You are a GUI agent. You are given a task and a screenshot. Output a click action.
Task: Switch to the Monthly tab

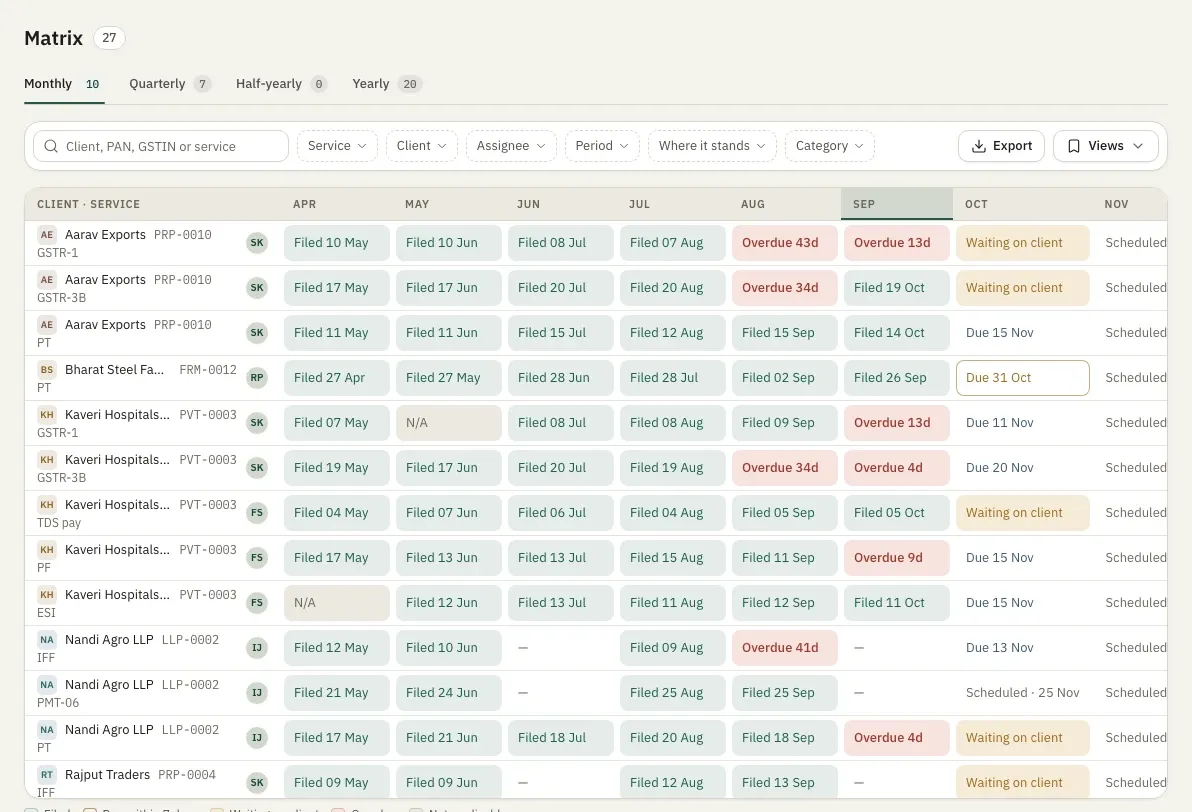64,84
